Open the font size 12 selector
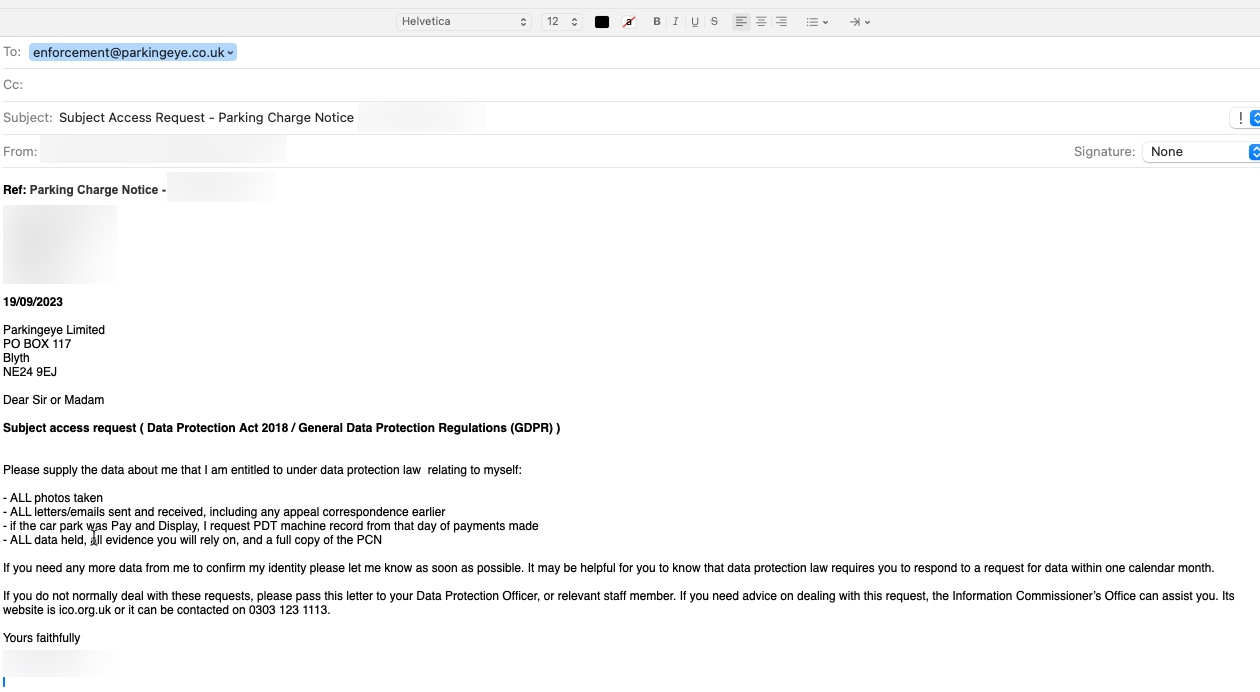The height and width of the screenshot is (692, 1260). (x=562, y=22)
